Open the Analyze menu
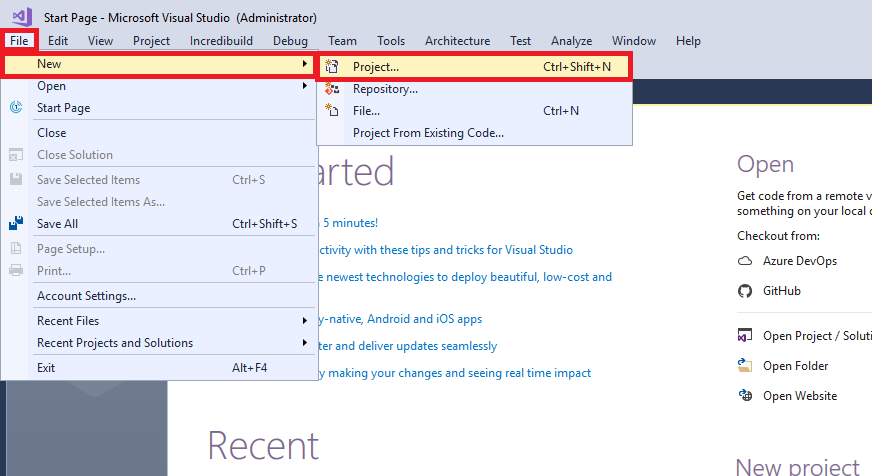The height and width of the screenshot is (476, 872). coord(571,41)
